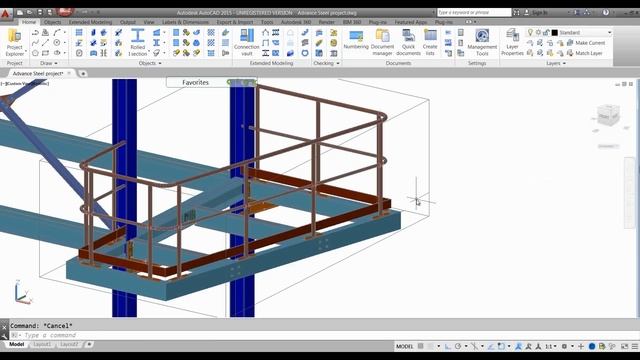This screenshot has width=640, height=360.
Task: Expand the Checking panel
Action: click(338, 63)
